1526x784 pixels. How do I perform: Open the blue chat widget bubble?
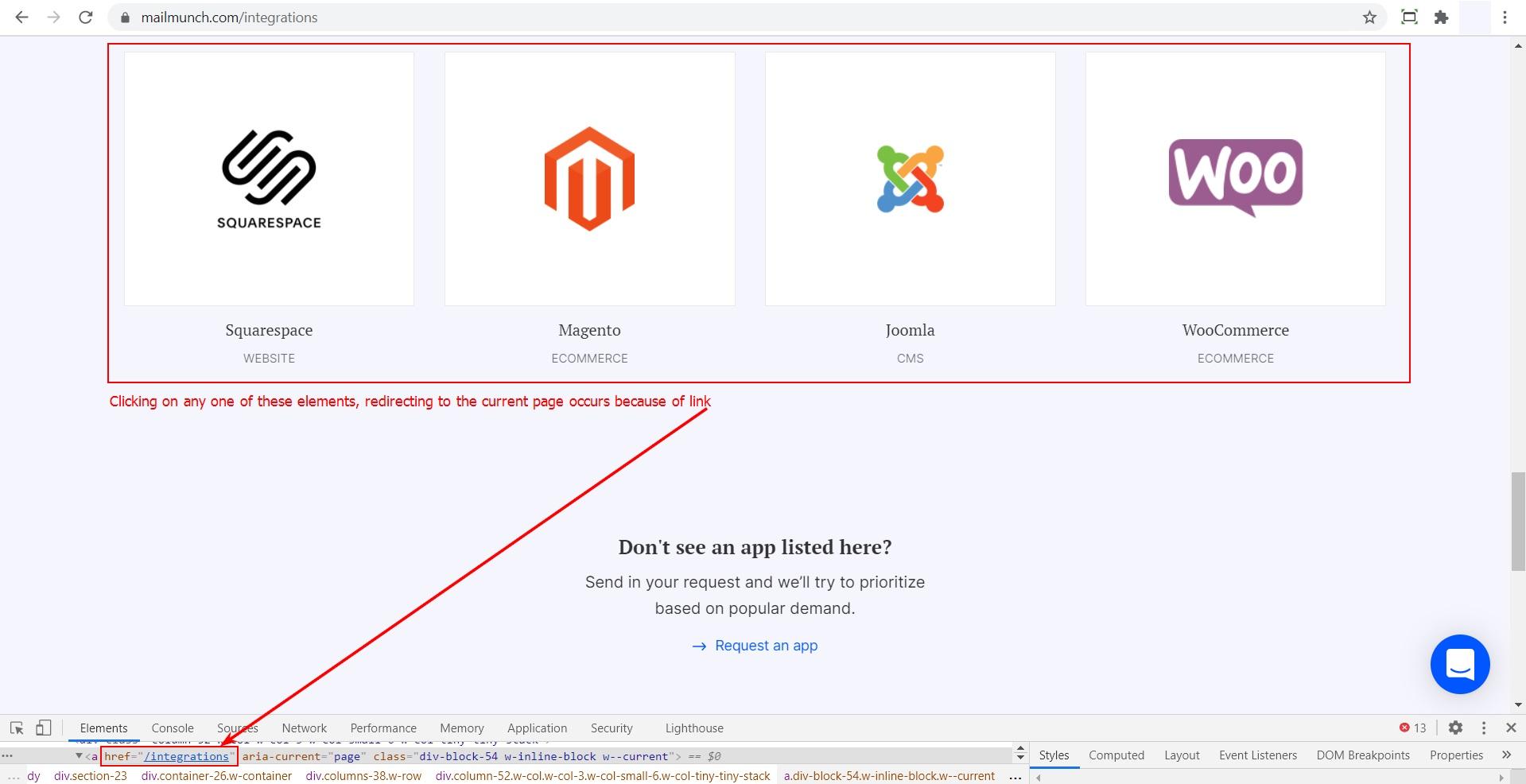click(x=1460, y=664)
